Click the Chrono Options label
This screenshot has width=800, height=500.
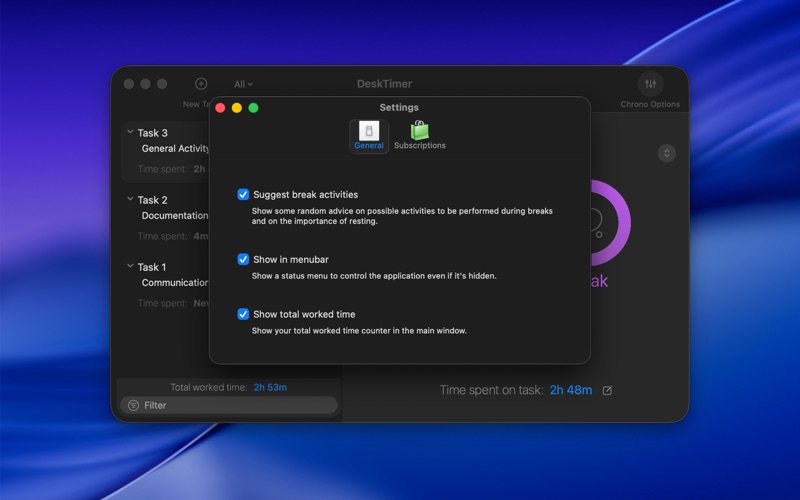650,104
